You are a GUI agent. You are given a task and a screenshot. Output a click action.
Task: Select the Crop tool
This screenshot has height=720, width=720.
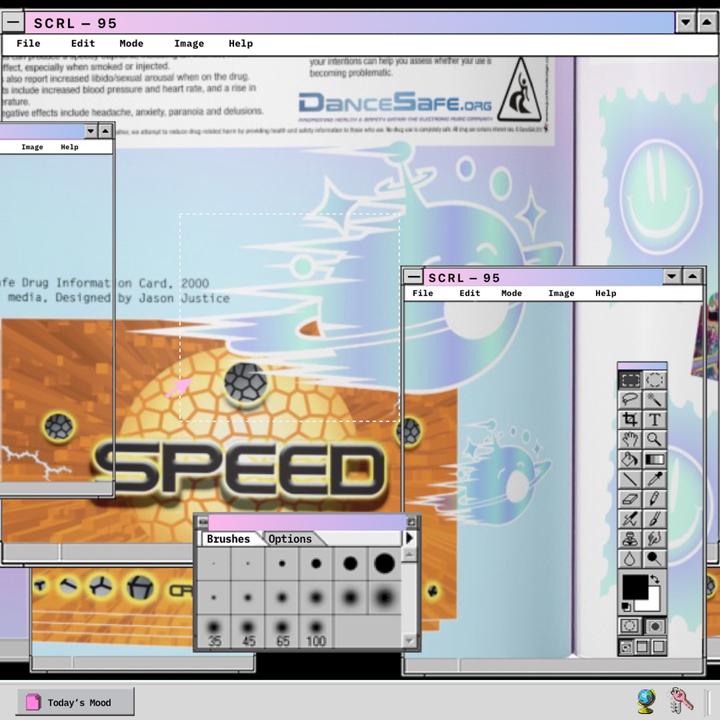coord(630,420)
